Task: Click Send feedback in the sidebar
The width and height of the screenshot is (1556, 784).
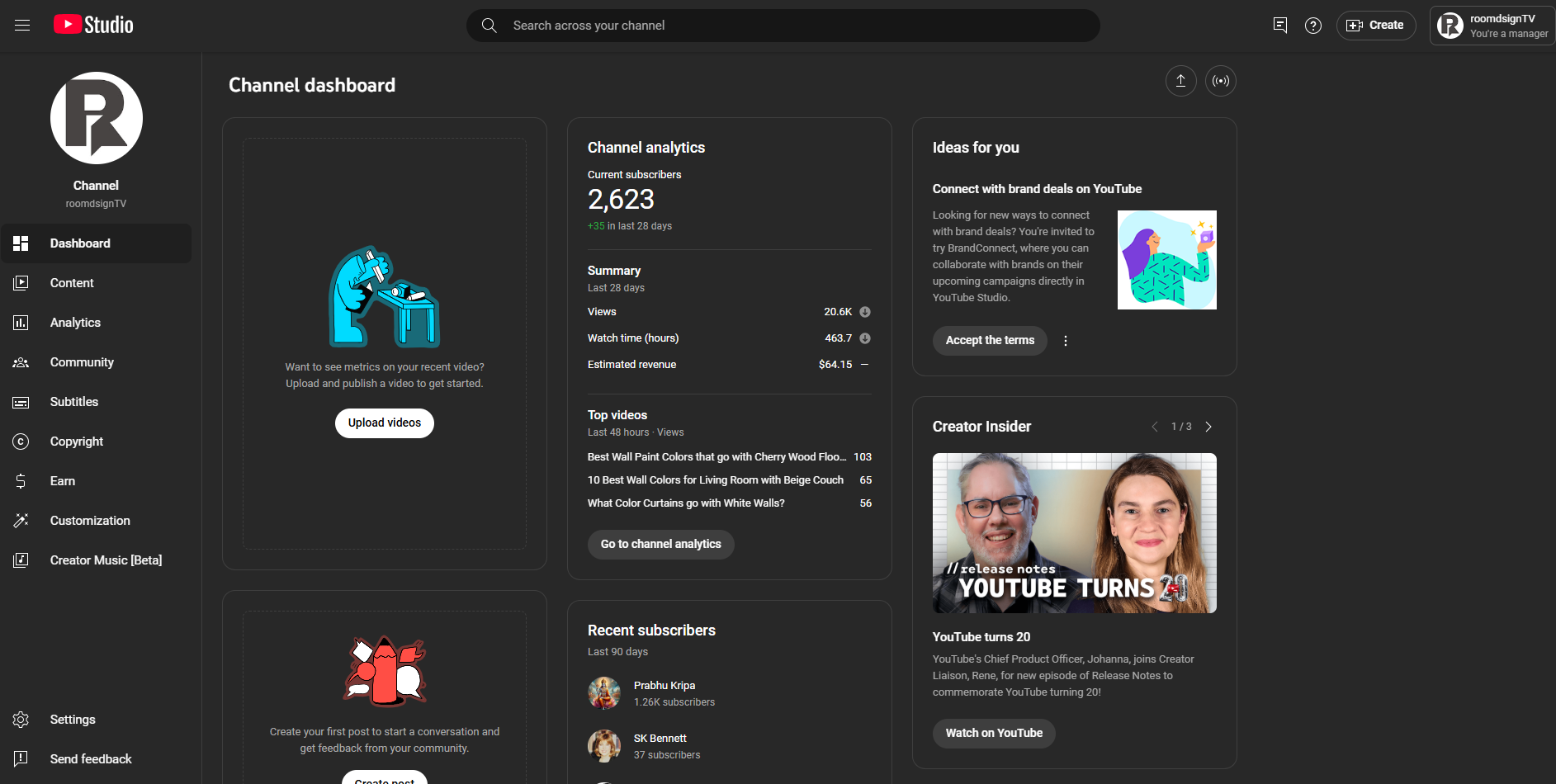Action: (x=97, y=759)
